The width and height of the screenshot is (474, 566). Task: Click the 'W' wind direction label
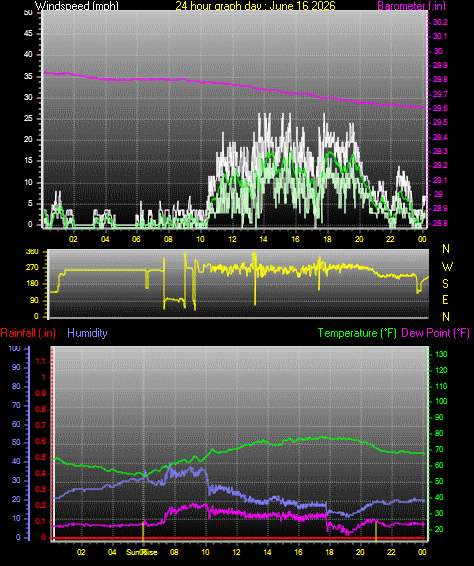[x=447, y=267]
